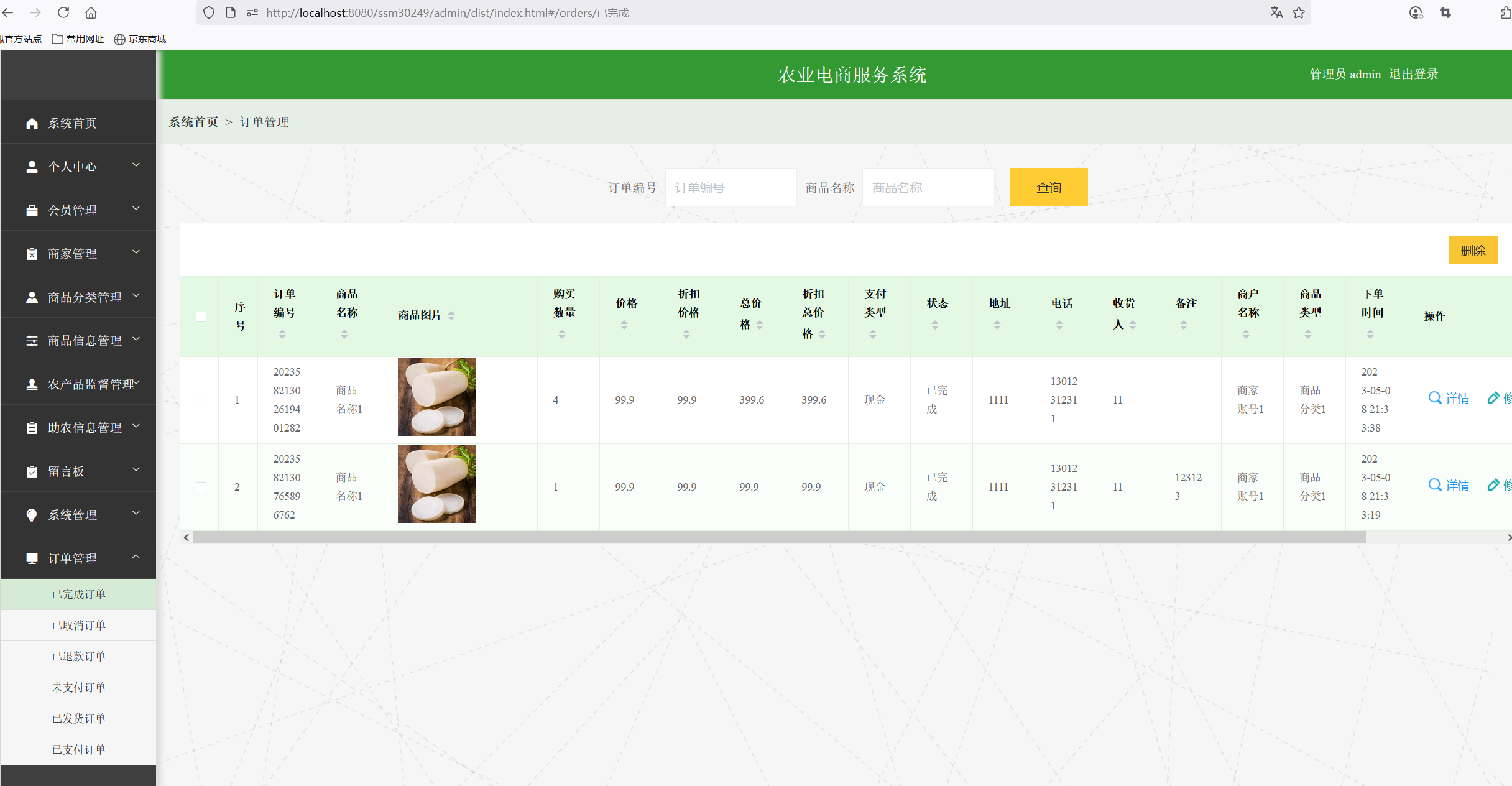Click the 系统管理 lightbulb icon

click(32, 514)
